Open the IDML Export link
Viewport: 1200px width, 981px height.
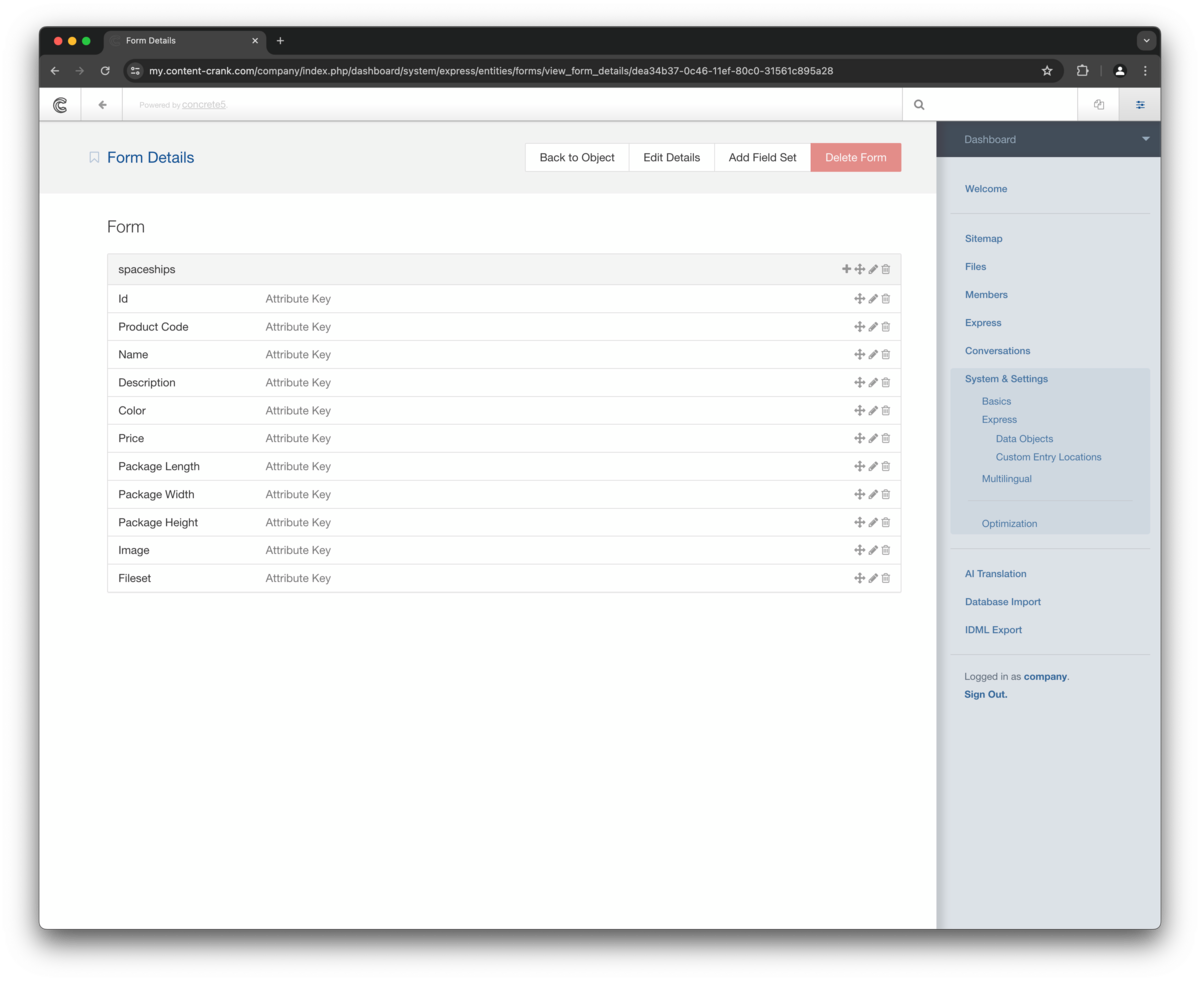click(993, 630)
